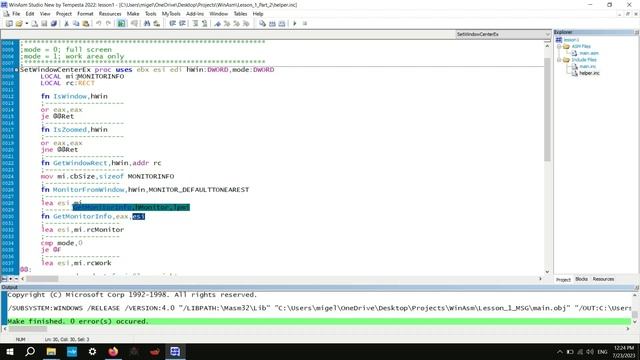Click the code editor horizontal scrollbar thumb

(x=42, y=279)
